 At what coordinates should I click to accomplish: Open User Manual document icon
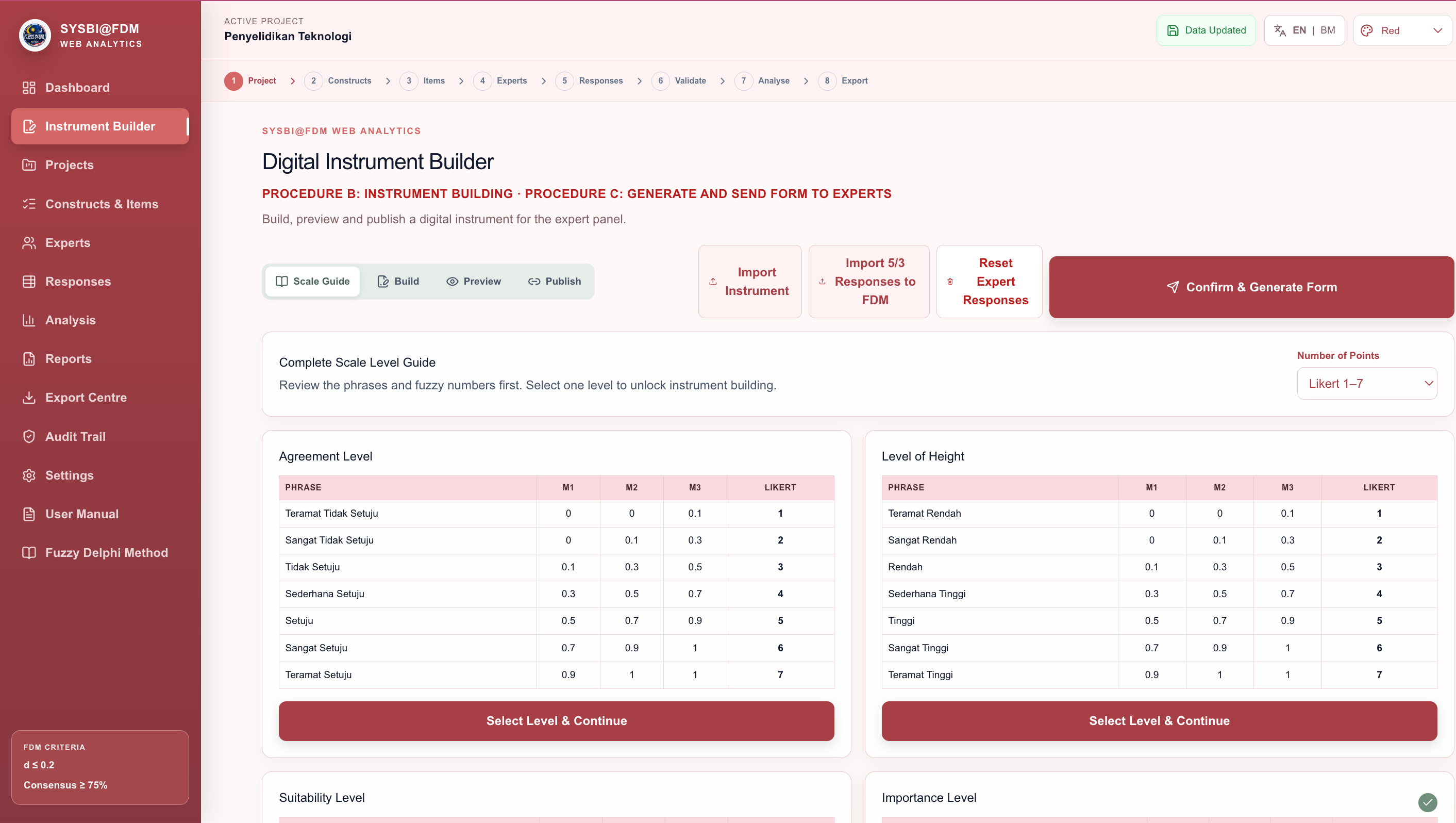29,514
